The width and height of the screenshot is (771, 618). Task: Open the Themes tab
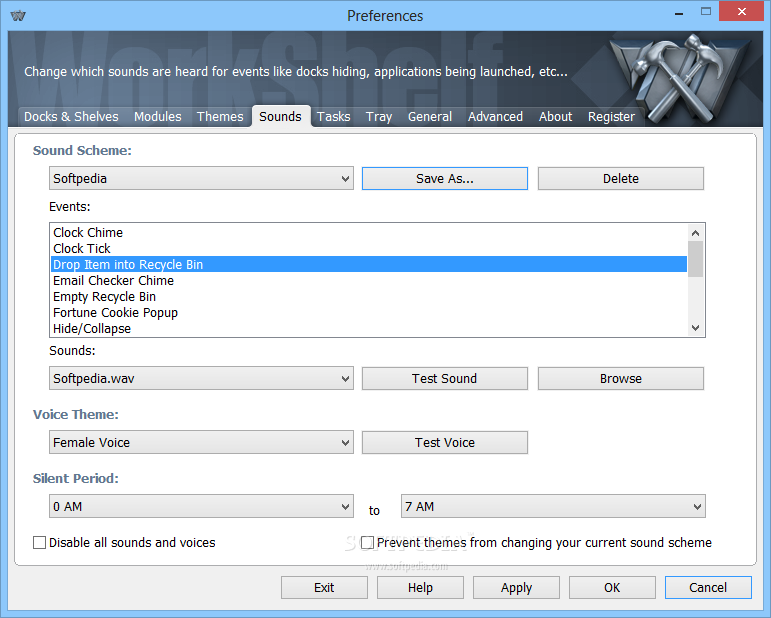[x=220, y=117]
